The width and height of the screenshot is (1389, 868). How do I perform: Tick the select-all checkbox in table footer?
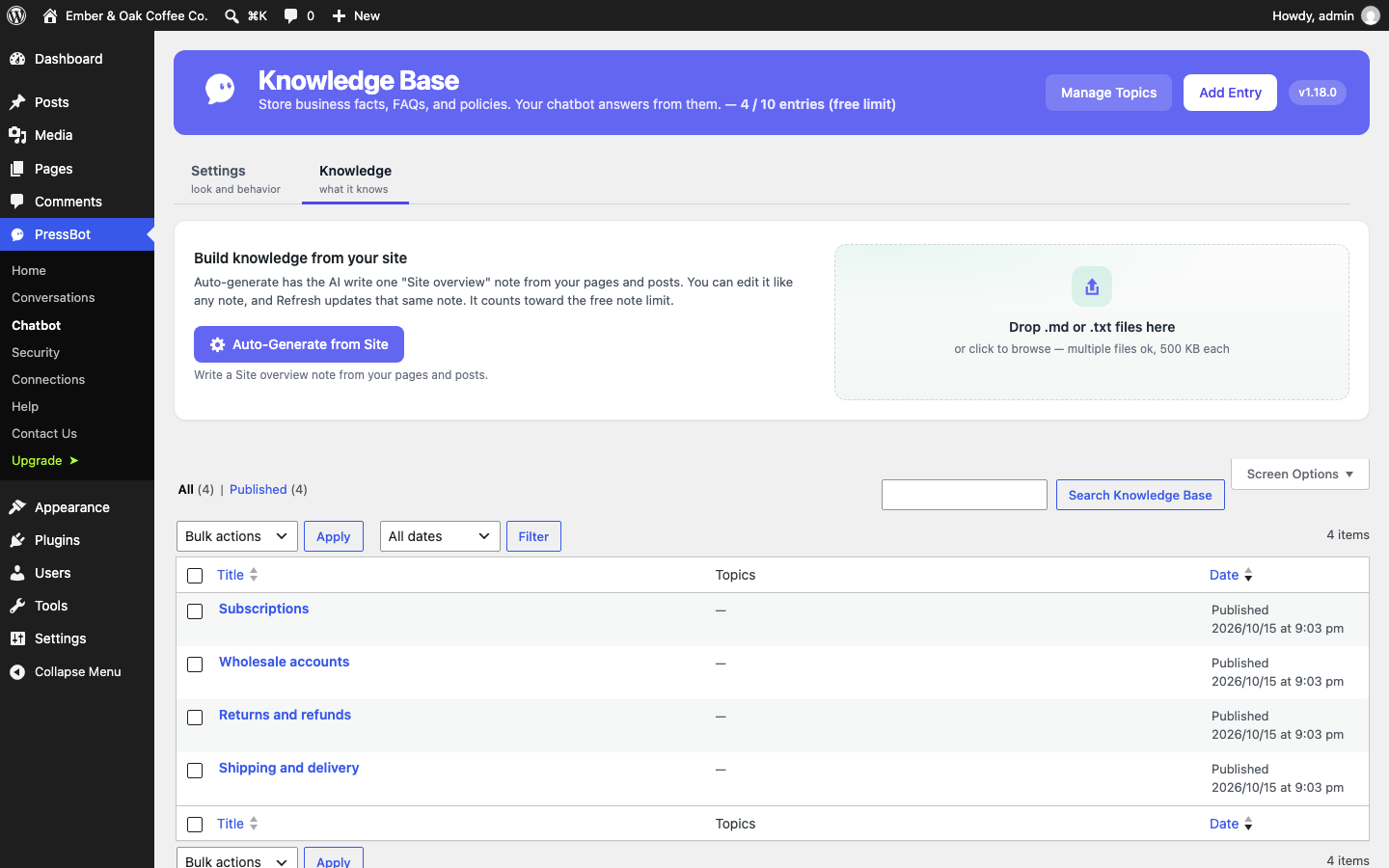tap(195, 825)
